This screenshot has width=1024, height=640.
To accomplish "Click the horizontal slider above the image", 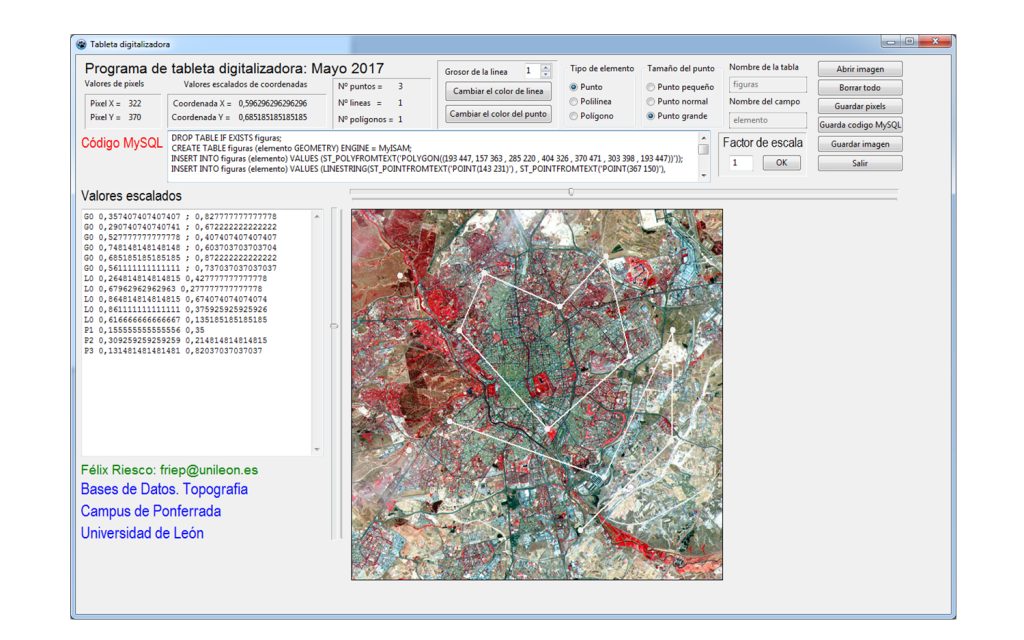I will (571, 192).
